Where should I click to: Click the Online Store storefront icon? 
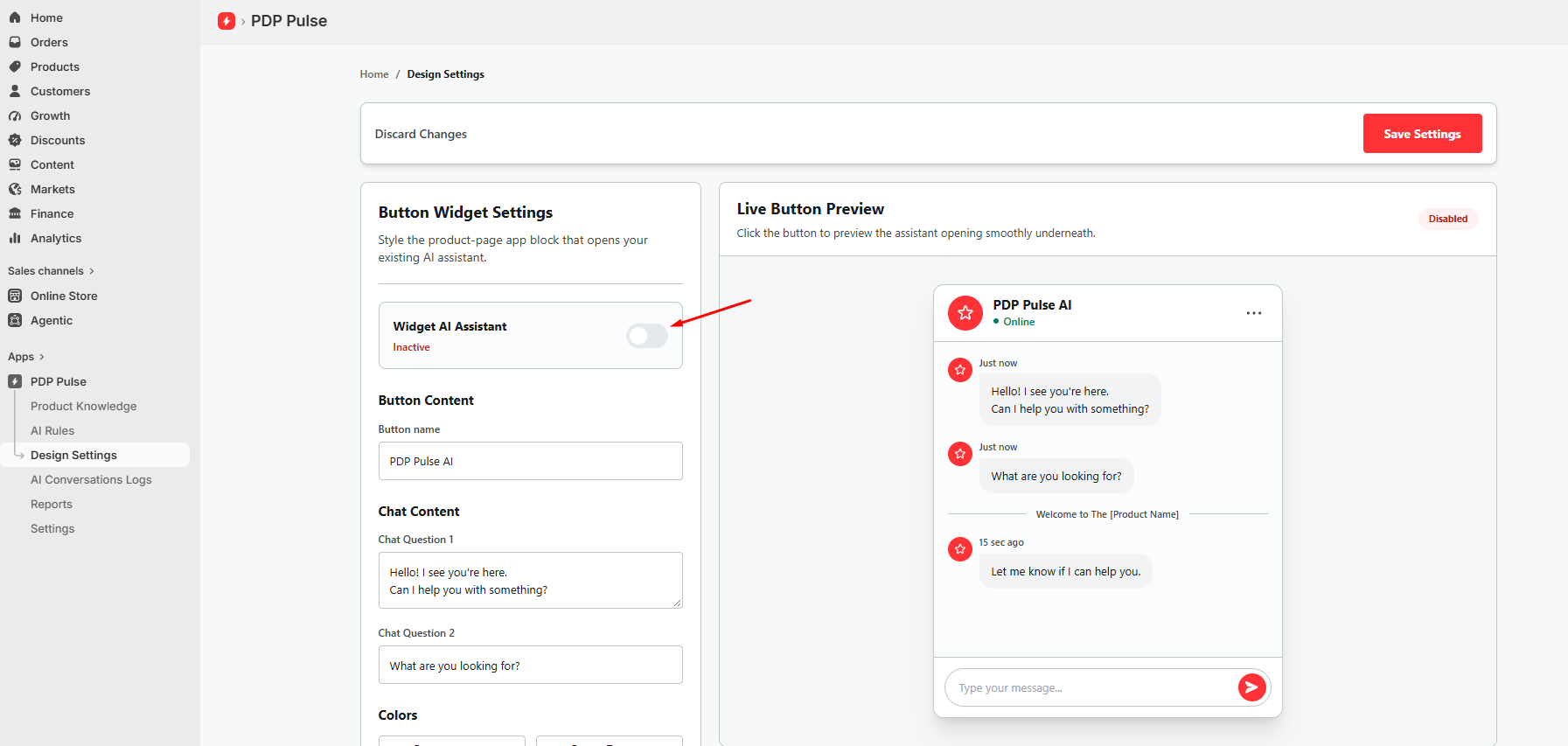tap(15, 296)
